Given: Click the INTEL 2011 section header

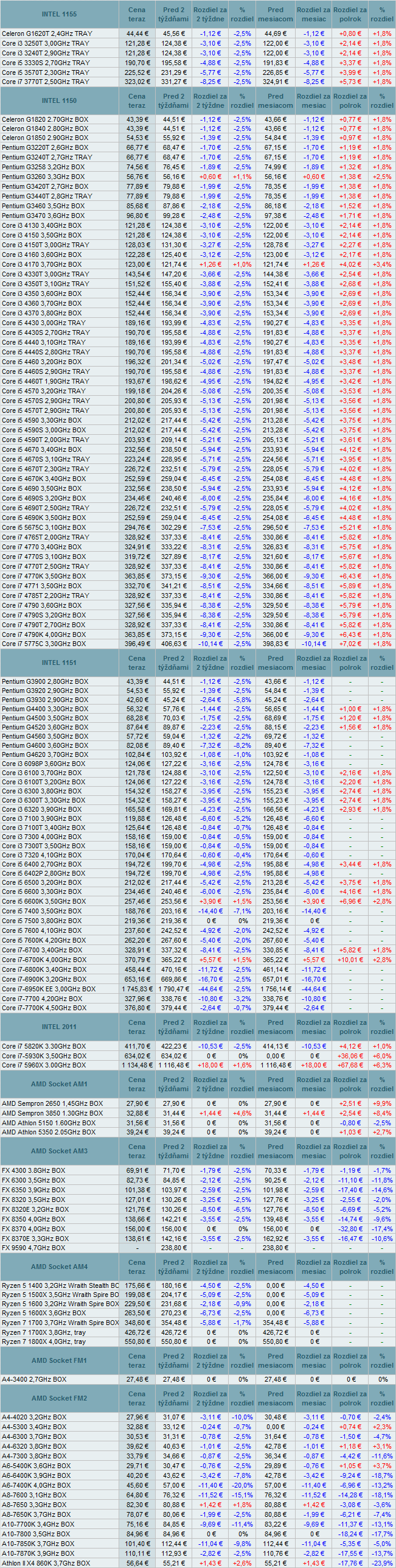Looking at the screenshot, I should (59, 1027).
